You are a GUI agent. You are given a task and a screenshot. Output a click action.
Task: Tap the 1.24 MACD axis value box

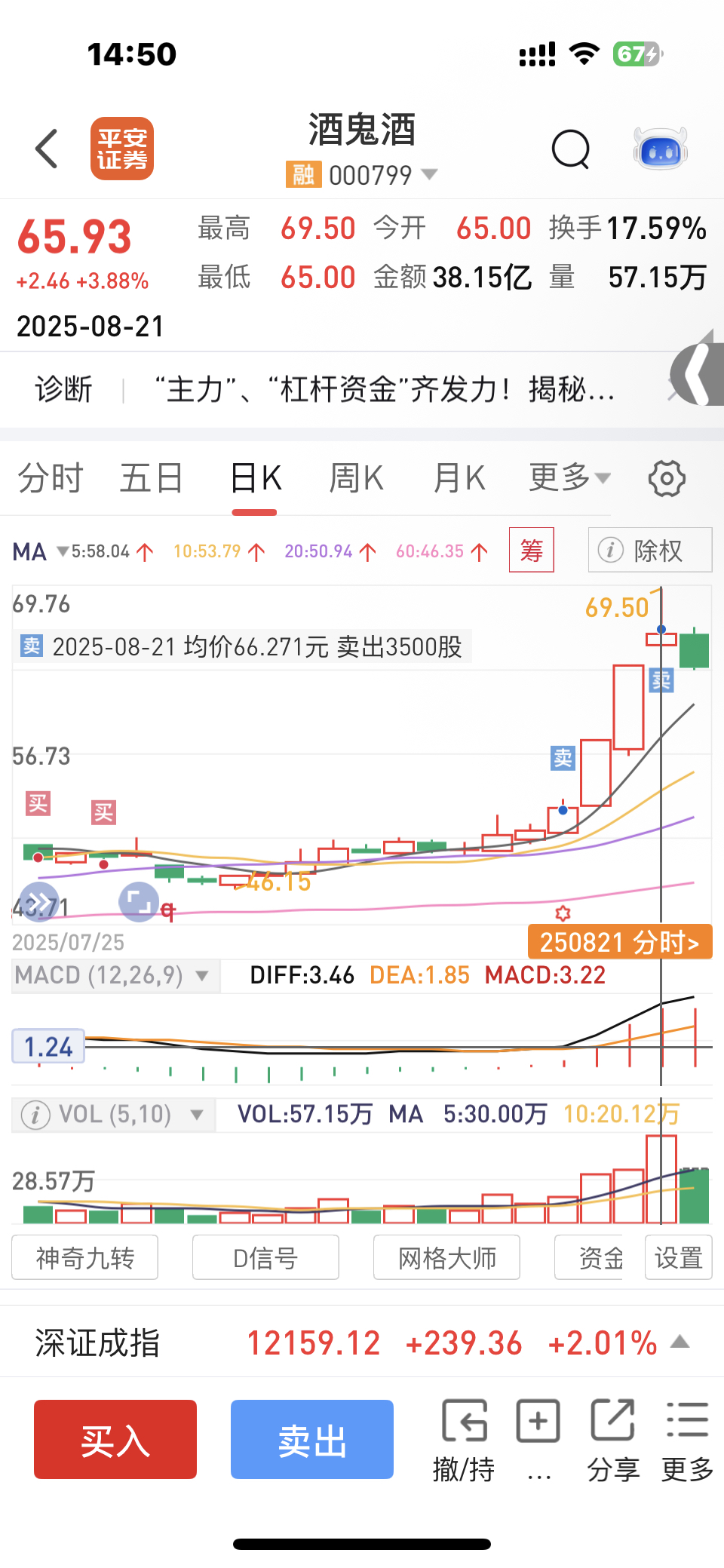tap(48, 1047)
